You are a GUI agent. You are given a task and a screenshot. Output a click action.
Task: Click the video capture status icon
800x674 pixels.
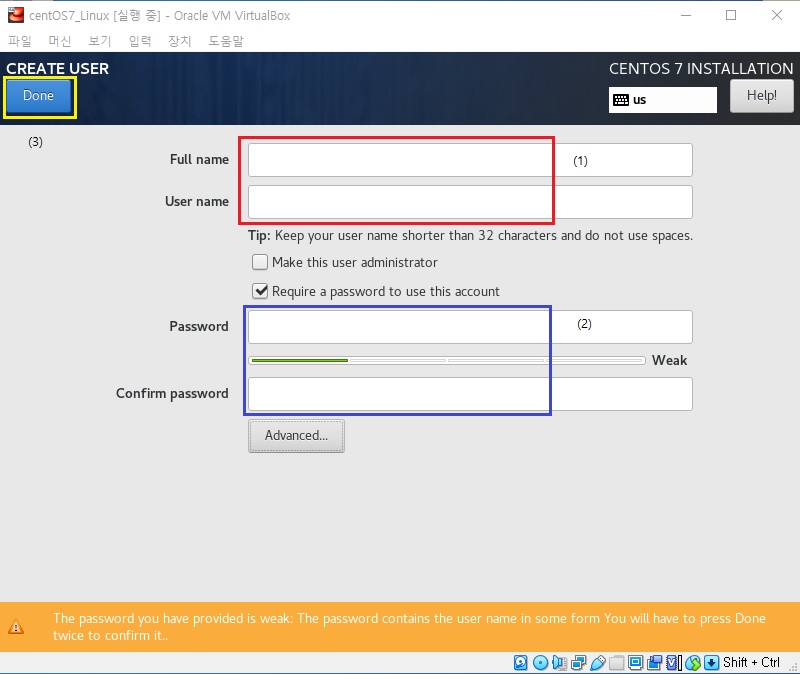[655, 662]
